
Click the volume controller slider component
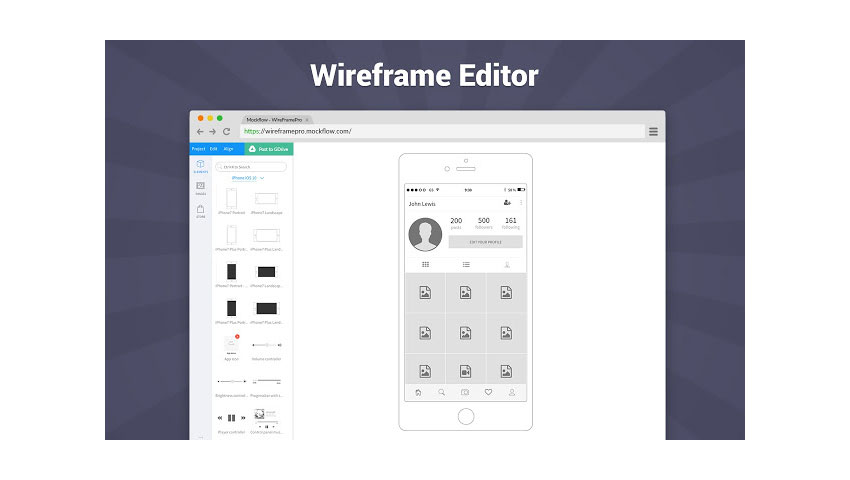coord(266,344)
